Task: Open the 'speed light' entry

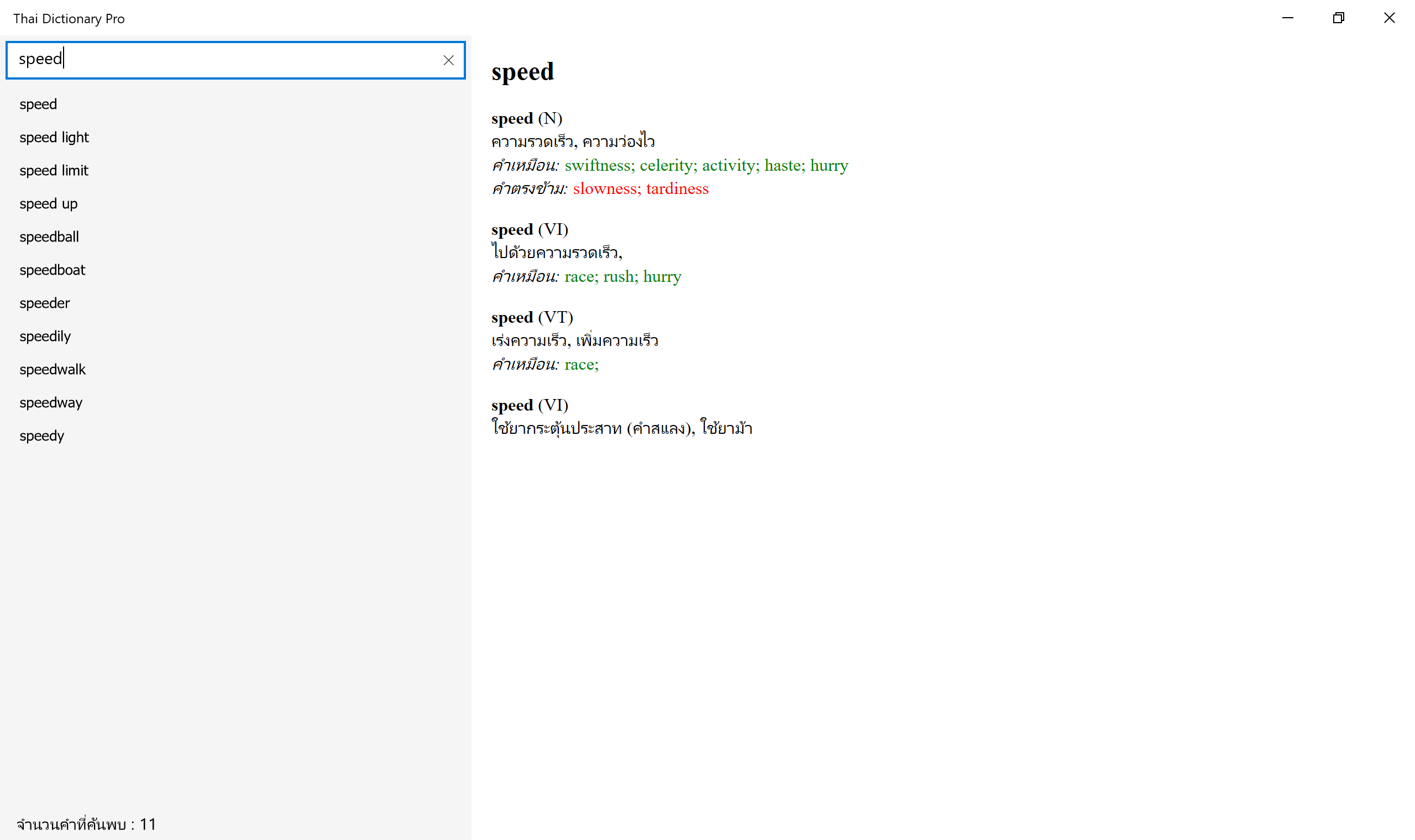Action: pos(54,138)
